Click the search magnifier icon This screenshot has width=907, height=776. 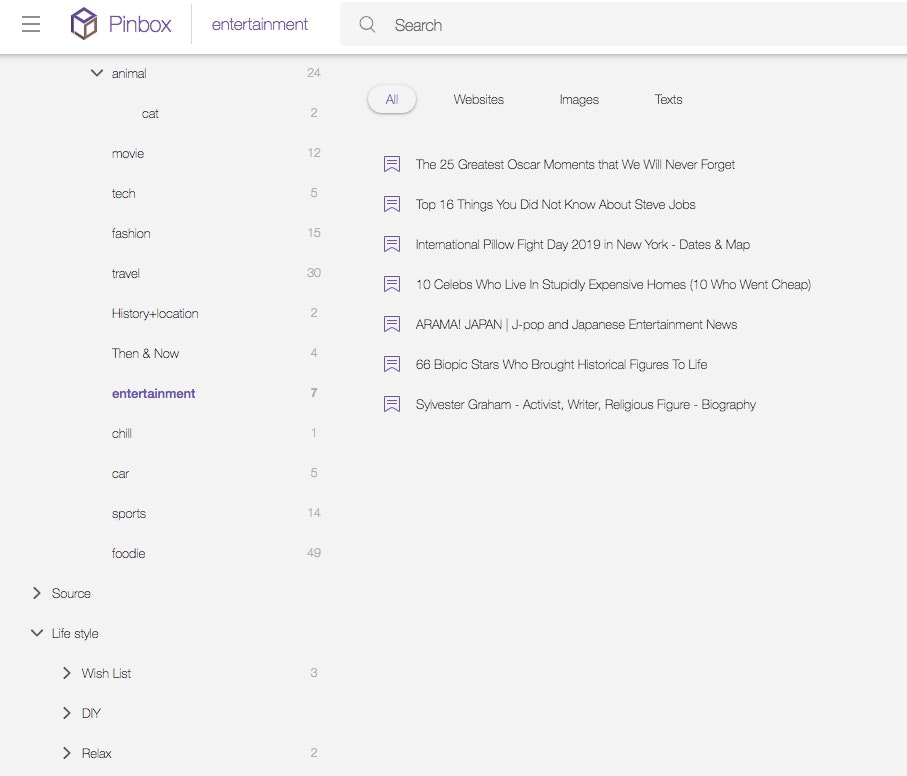tap(367, 24)
